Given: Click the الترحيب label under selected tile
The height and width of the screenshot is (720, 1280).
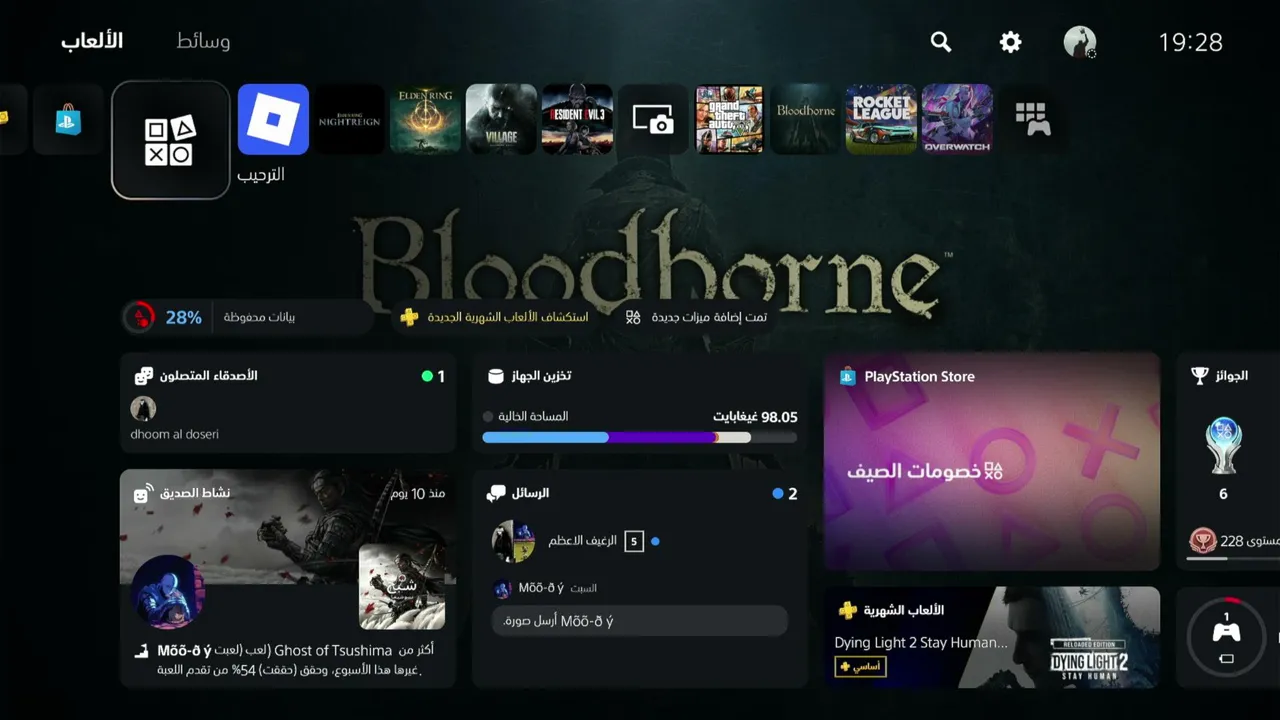Looking at the screenshot, I should coord(261,174).
